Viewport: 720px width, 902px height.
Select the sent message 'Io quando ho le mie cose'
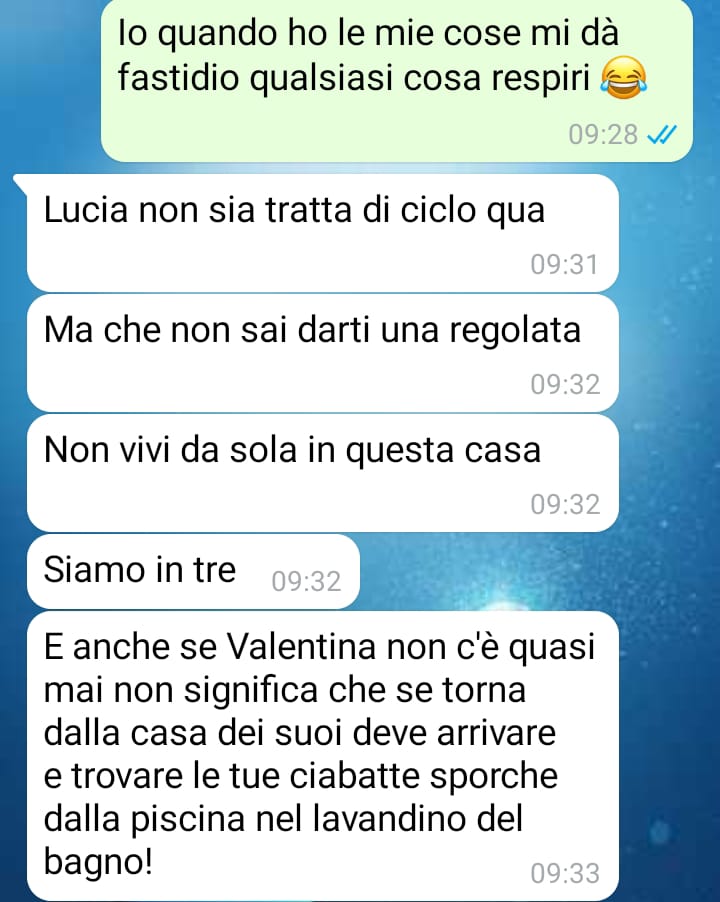[x=397, y=81]
